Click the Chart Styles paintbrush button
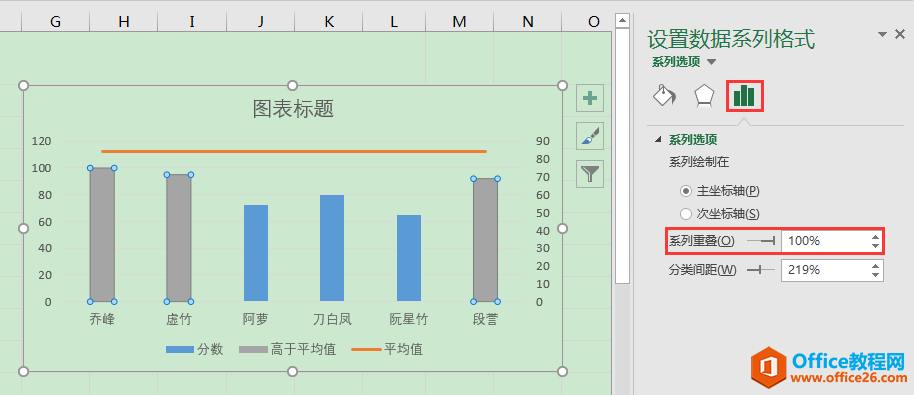The image size is (914, 395). [x=590, y=136]
